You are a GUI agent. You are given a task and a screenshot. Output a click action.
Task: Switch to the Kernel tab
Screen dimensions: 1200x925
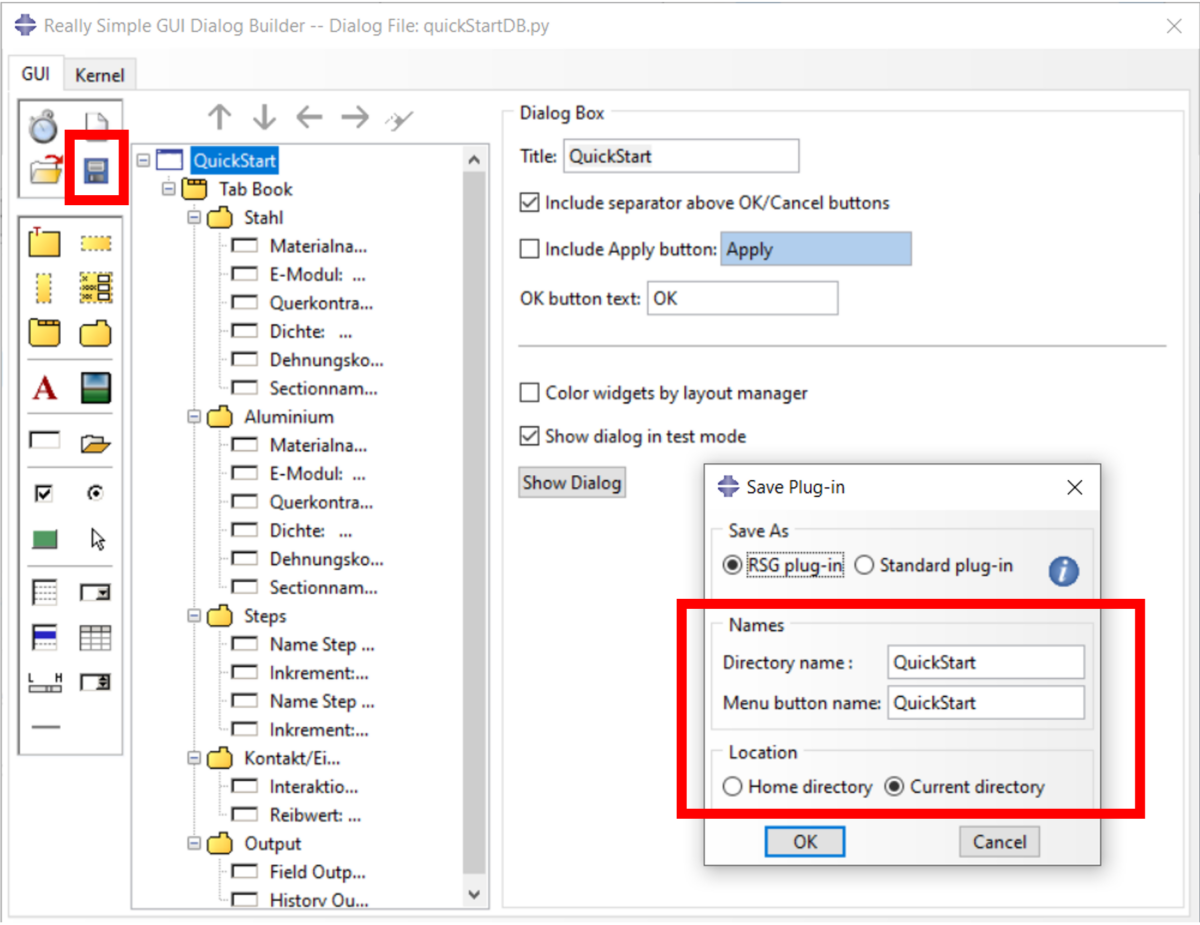tap(99, 73)
